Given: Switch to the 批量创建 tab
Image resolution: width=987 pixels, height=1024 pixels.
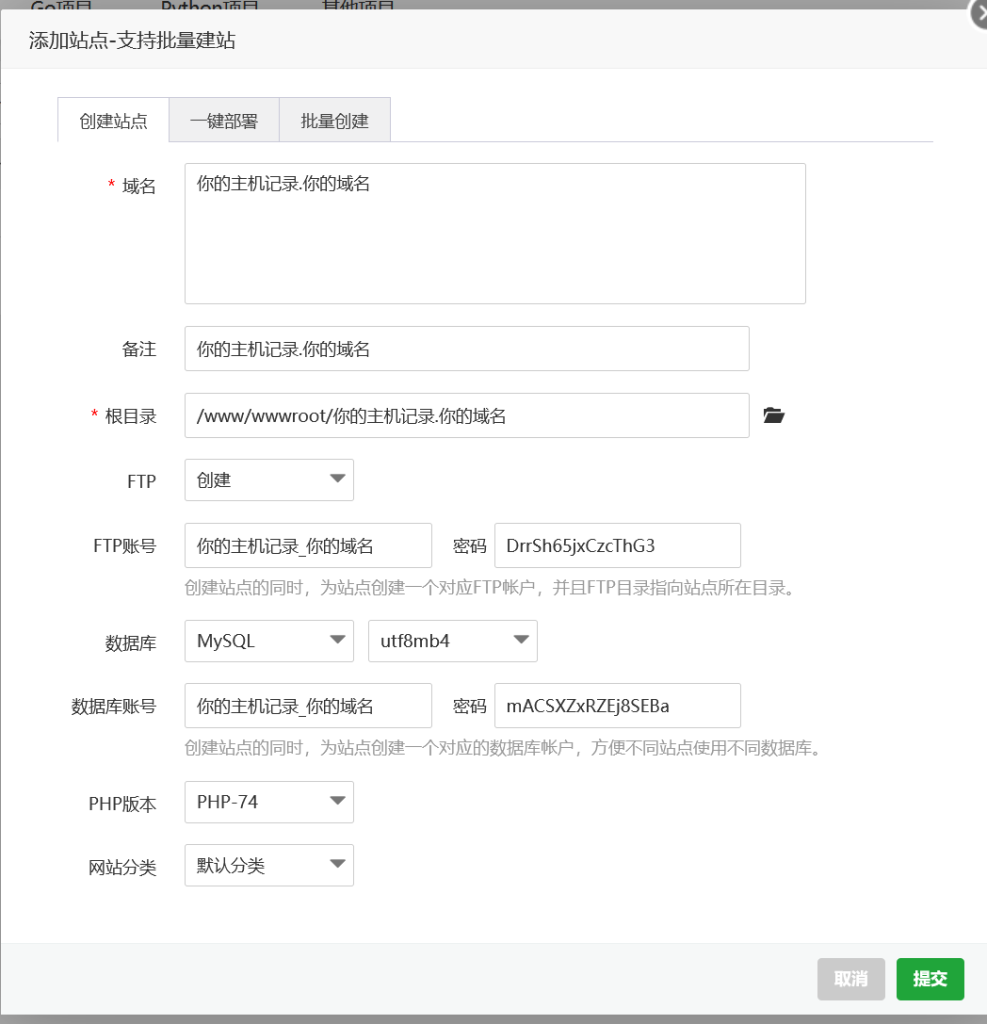Looking at the screenshot, I should (335, 121).
